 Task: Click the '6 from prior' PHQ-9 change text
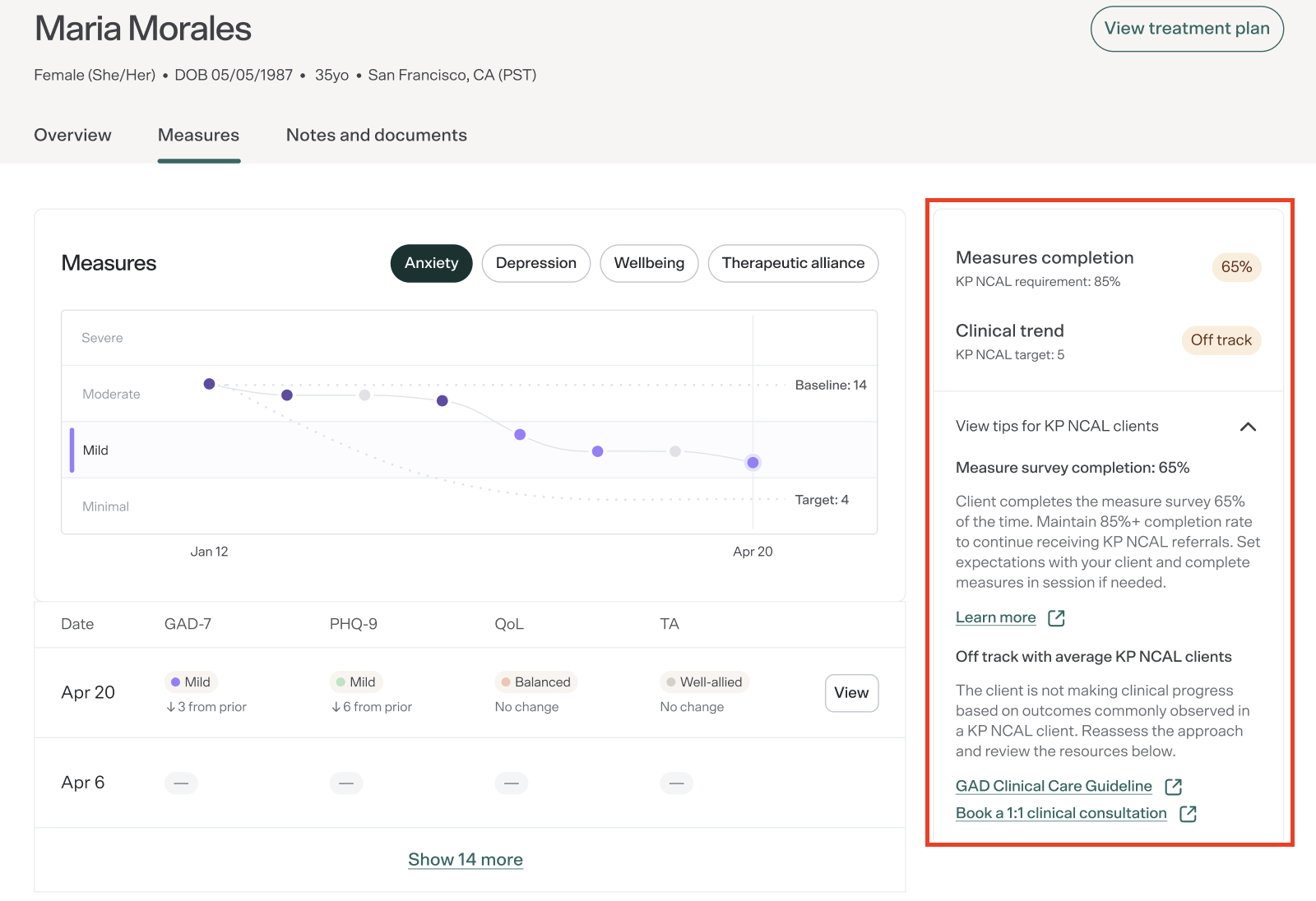pos(372,707)
